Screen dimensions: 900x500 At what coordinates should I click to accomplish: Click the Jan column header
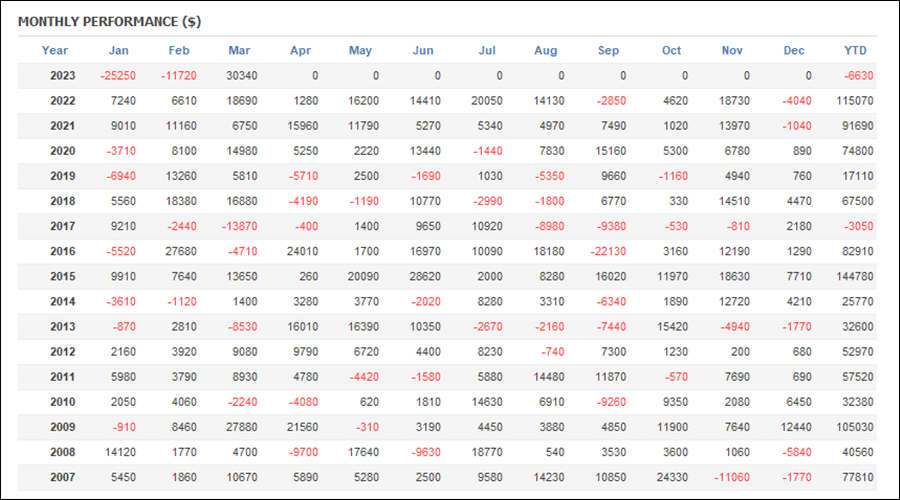119,51
